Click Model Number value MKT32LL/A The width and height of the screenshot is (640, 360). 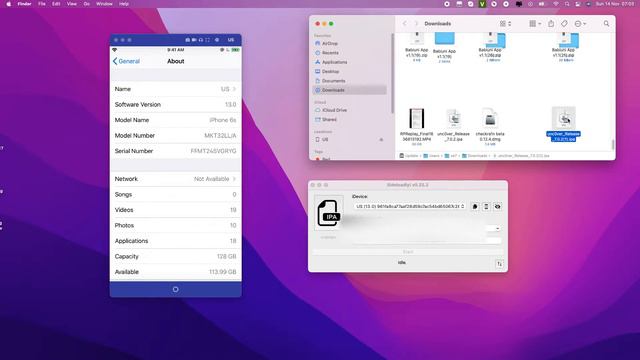pos(220,136)
